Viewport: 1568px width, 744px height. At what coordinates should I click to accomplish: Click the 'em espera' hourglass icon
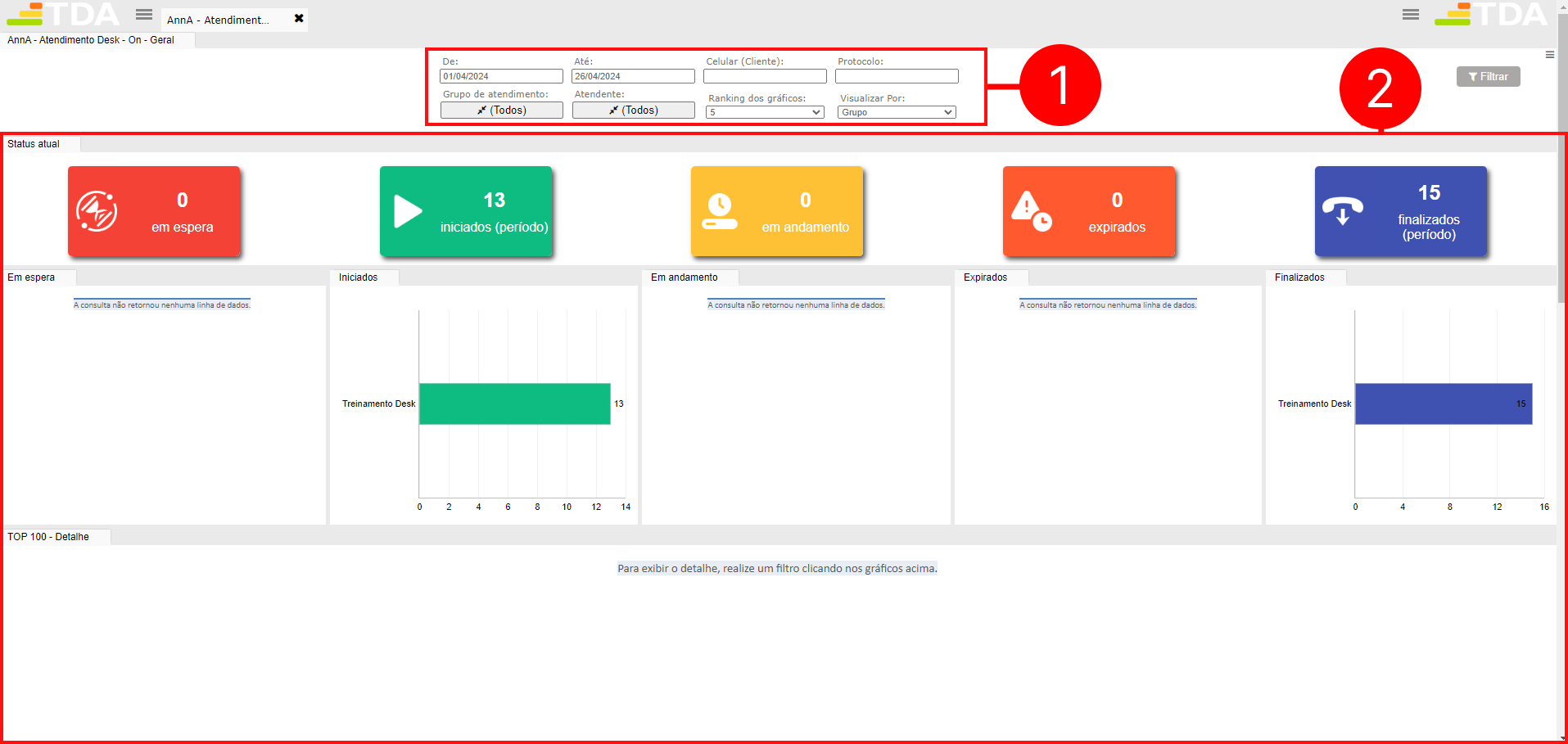[x=97, y=211]
